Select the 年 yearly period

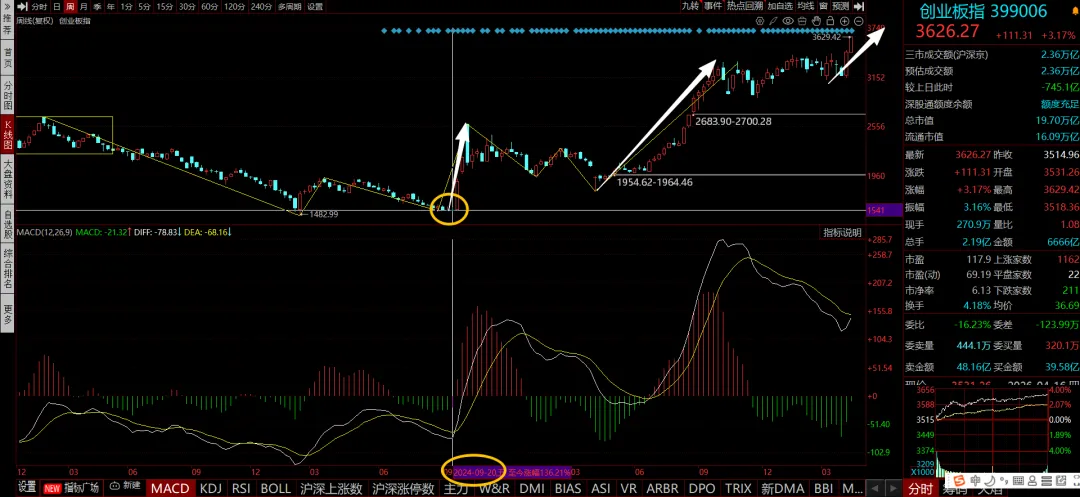pos(110,7)
